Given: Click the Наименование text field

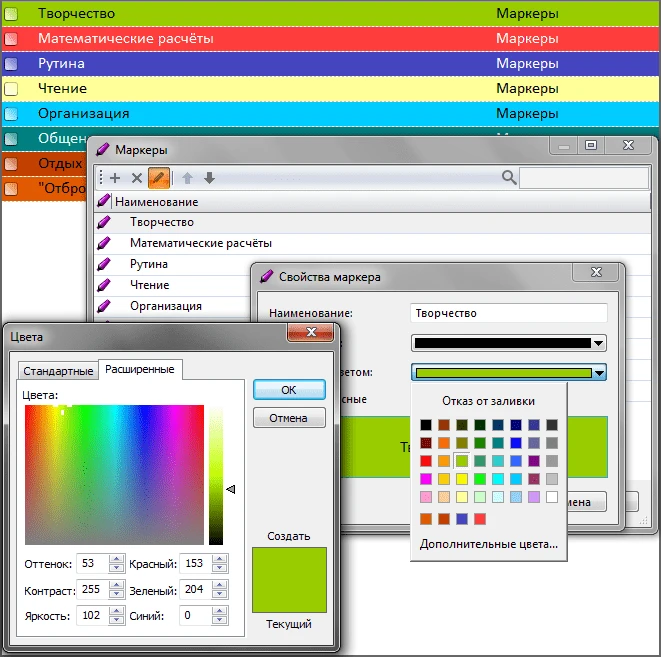Looking at the screenshot, I should (508, 313).
